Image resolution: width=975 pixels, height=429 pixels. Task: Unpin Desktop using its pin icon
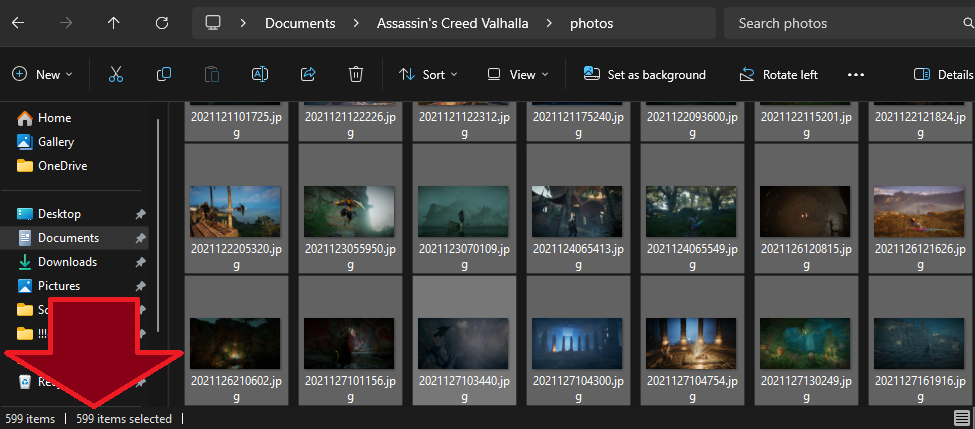point(141,214)
